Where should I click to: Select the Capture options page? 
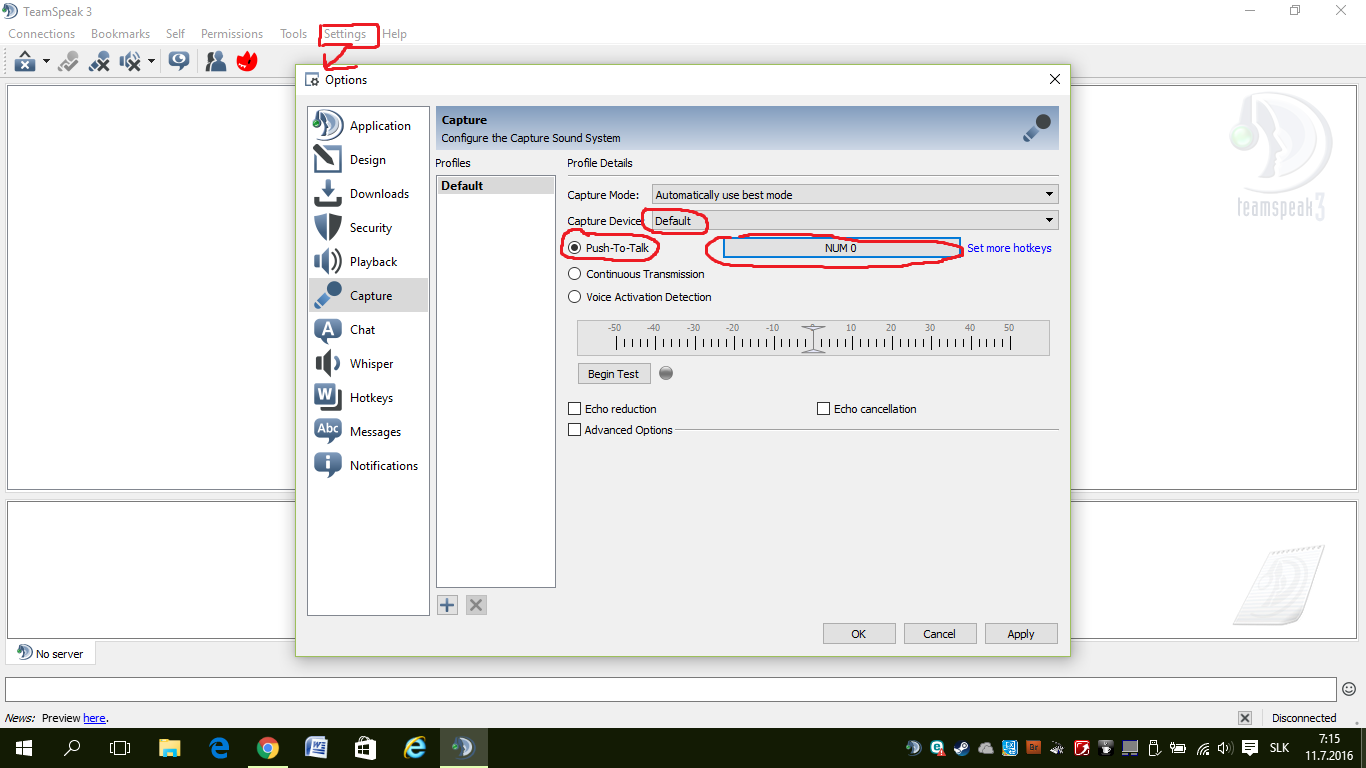[368, 296]
